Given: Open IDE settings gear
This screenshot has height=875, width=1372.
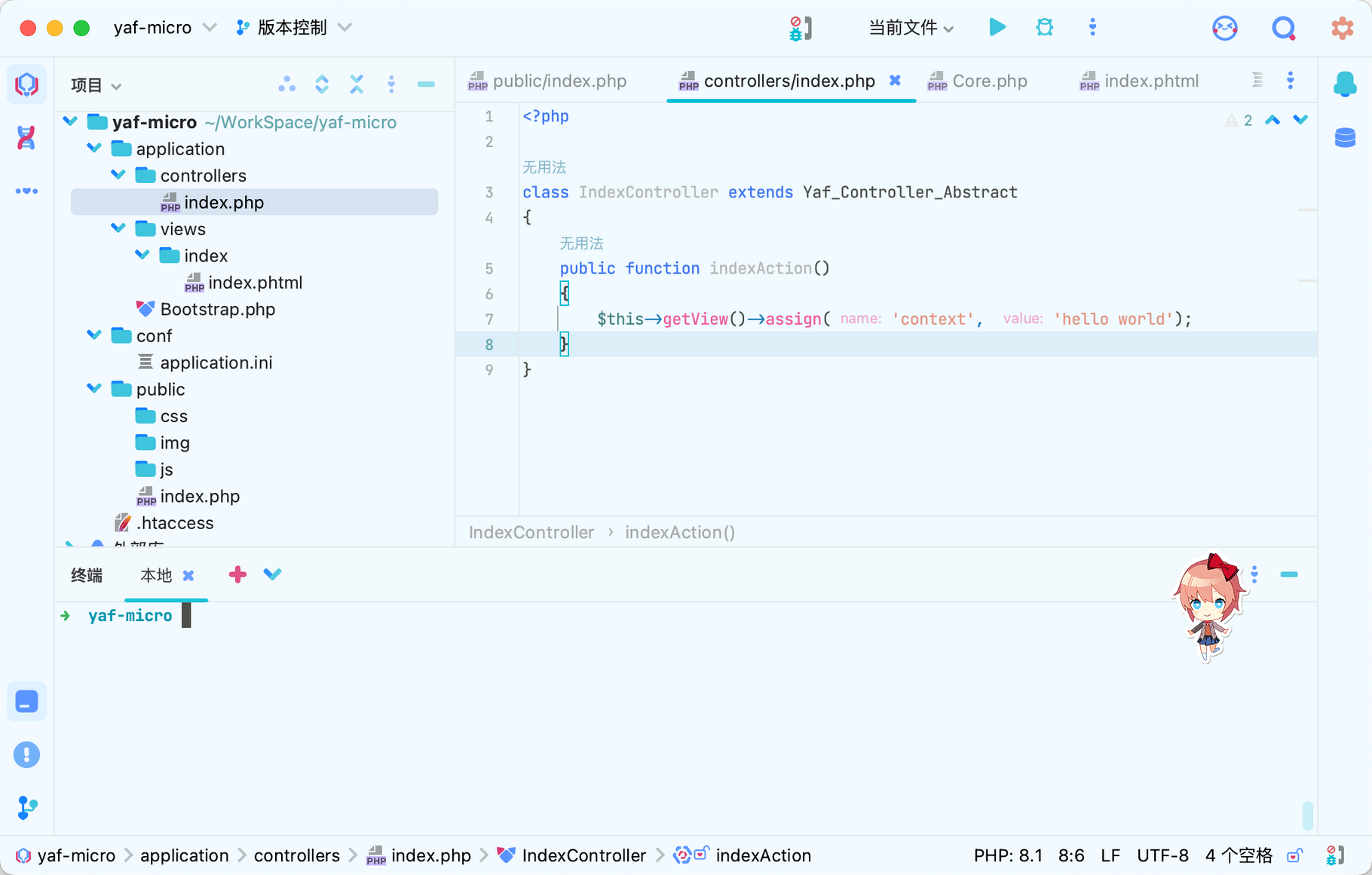Looking at the screenshot, I should click(x=1342, y=28).
